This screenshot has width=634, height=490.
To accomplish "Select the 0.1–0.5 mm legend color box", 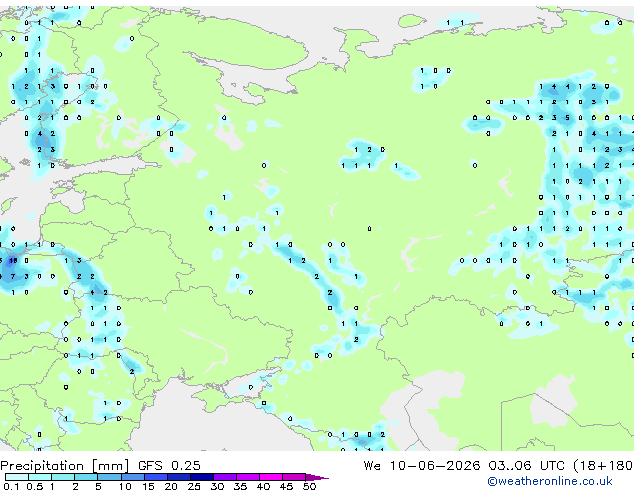I will 17,477.
